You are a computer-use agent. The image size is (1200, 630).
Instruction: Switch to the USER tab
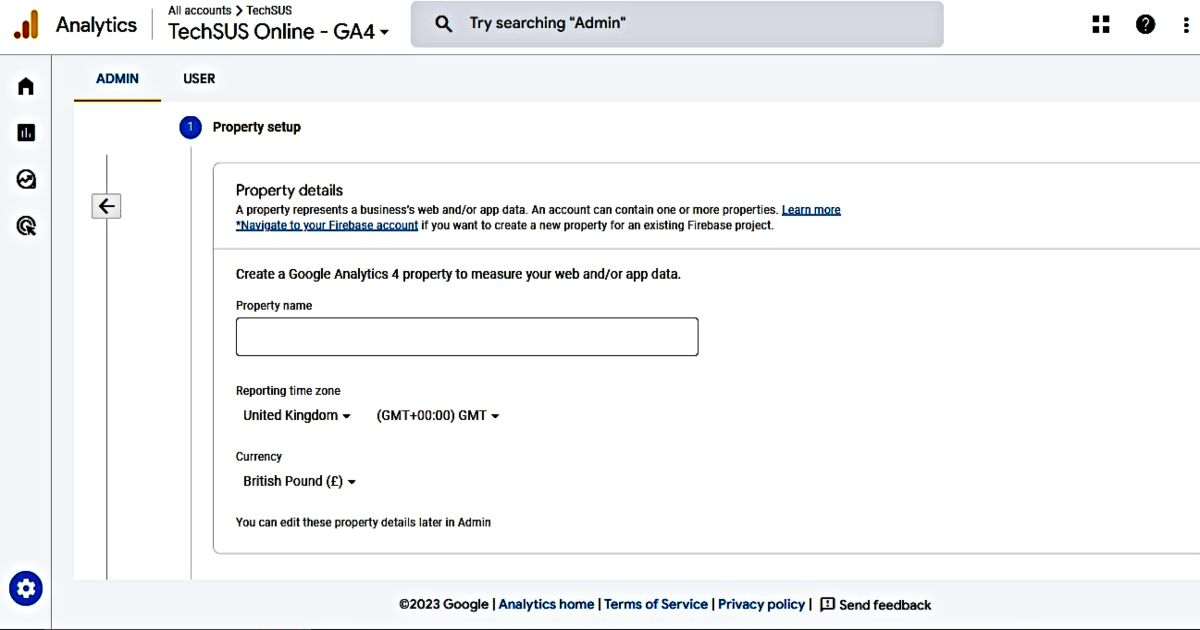pyautogui.click(x=199, y=79)
